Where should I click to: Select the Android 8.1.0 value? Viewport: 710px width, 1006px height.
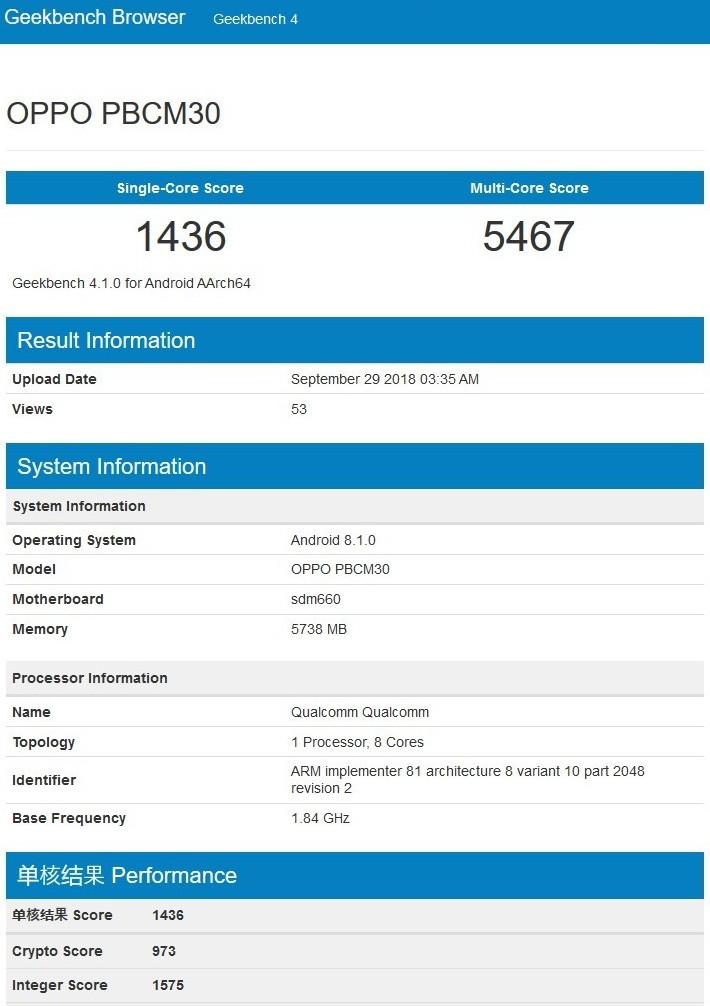(333, 540)
